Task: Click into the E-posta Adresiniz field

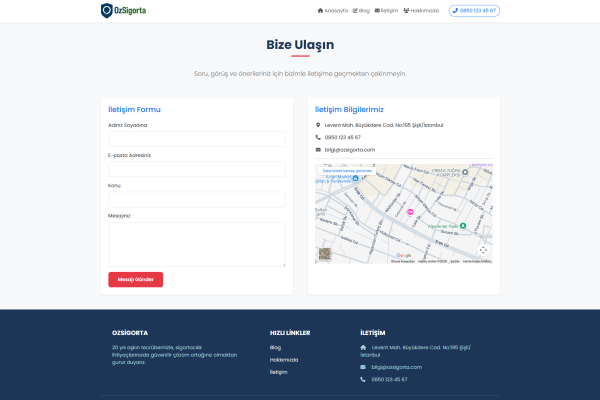Action: [197, 169]
